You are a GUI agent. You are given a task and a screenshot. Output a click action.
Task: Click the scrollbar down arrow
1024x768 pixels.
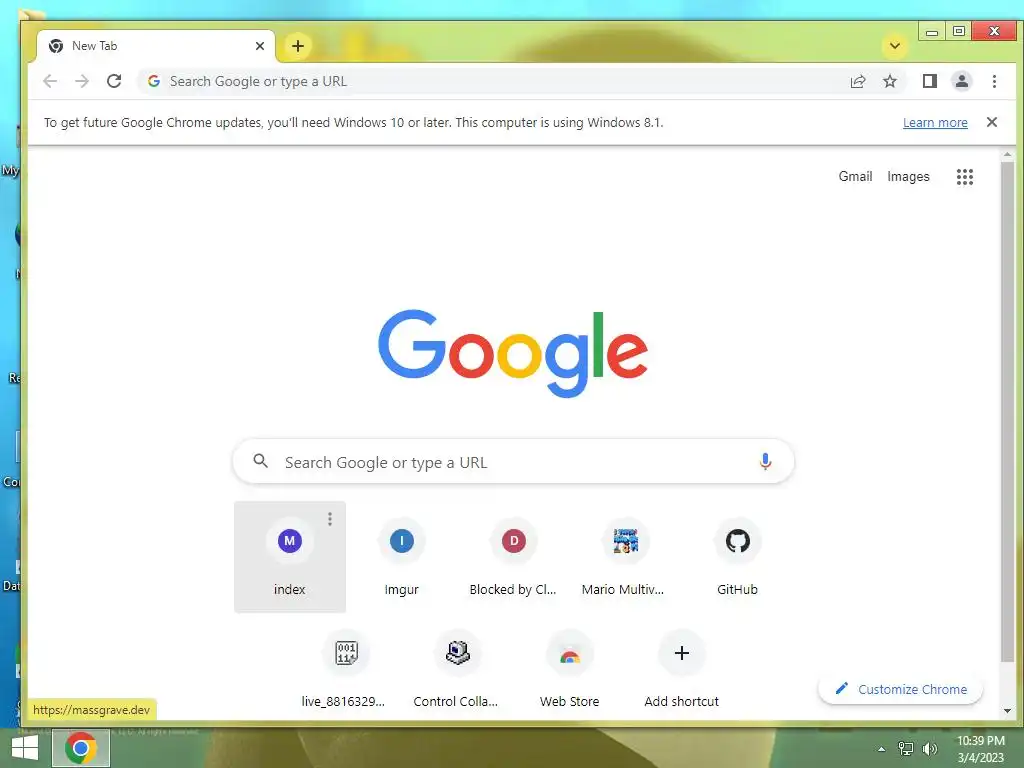(1007, 711)
